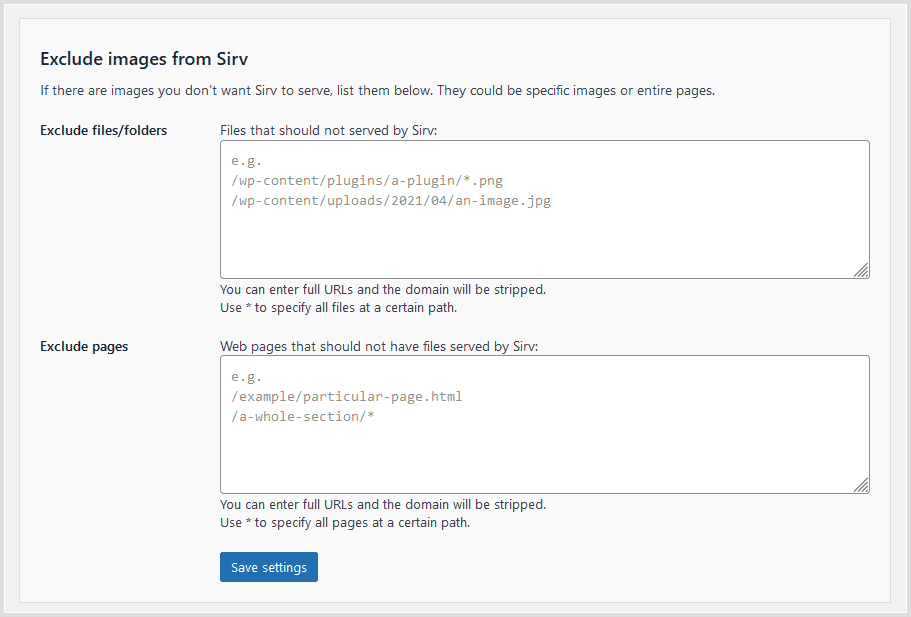This screenshot has width=911, height=617.
Task: Click the 'Exclude files/folders' label
Action: 103,130
